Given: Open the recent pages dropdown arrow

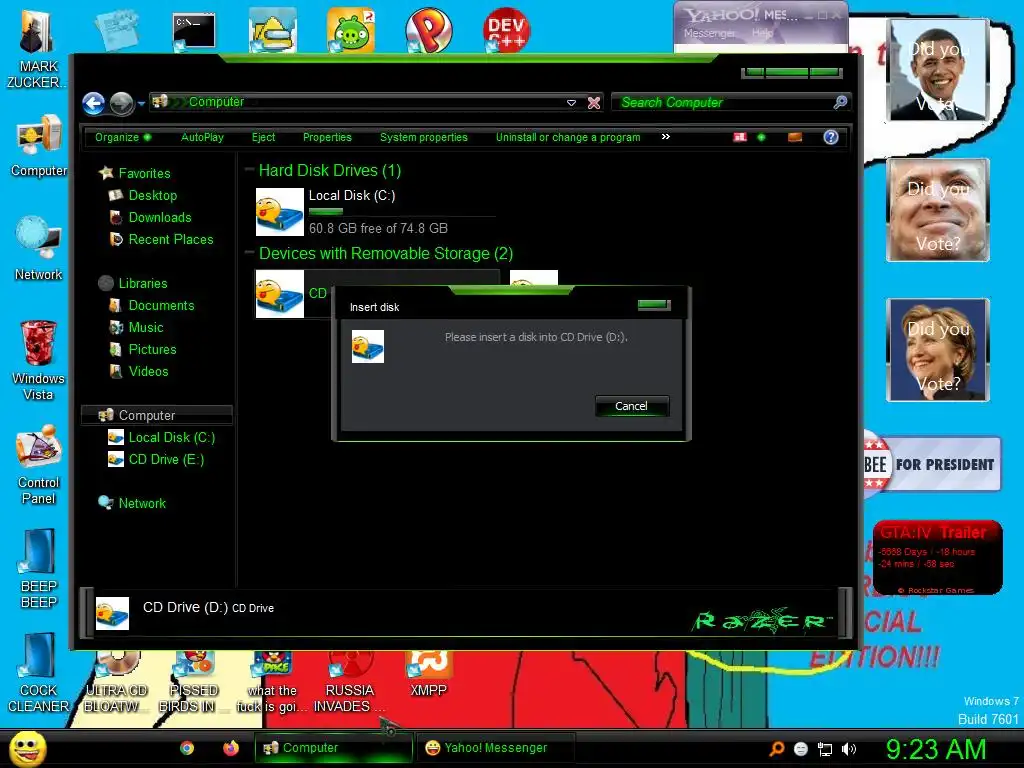Looking at the screenshot, I should click(x=141, y=103).
